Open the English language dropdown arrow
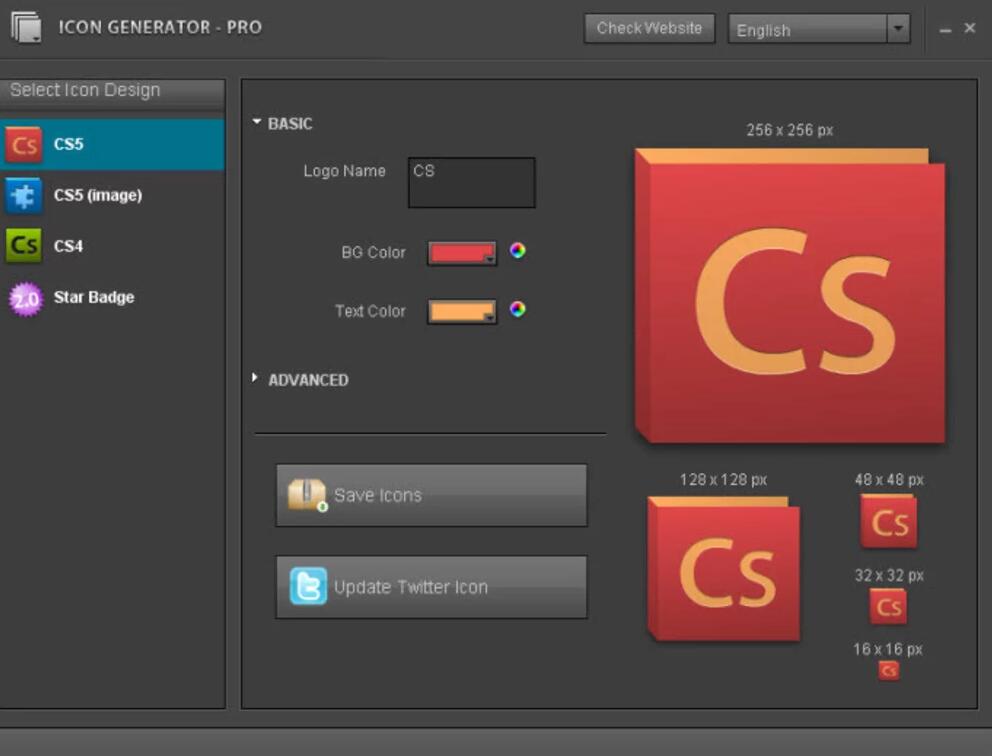 898,29
